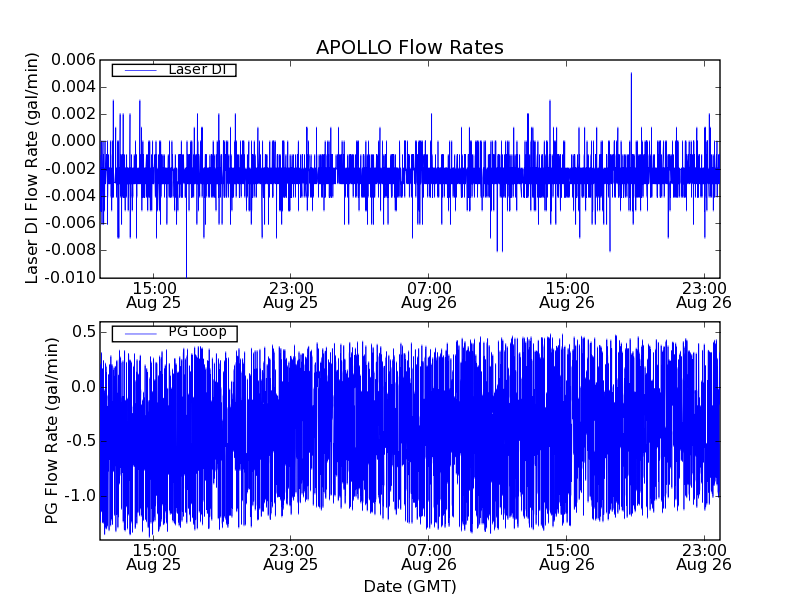Click the deepest Laser DI dip reaching -0.010

pos(186,274)
